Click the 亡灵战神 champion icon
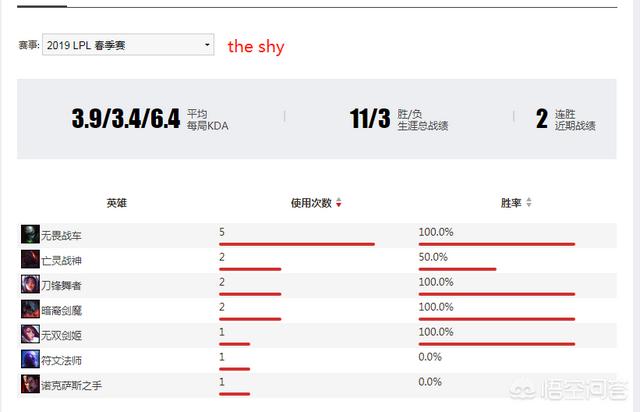 [x=30, y=259]
